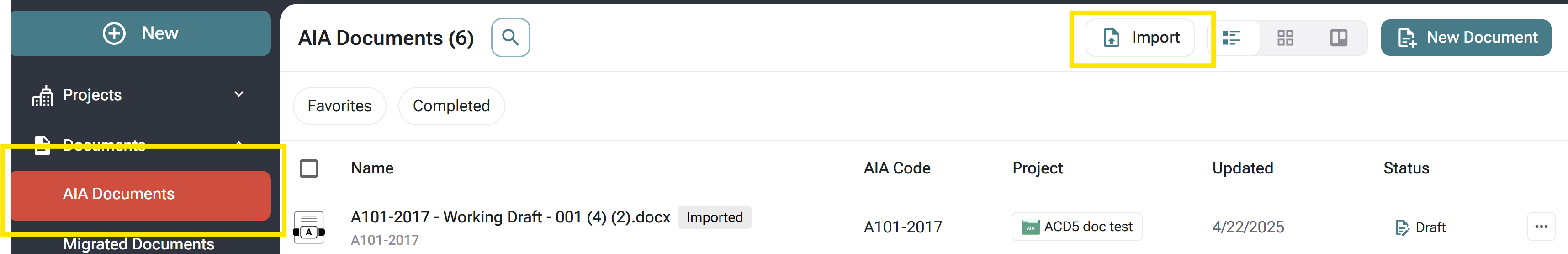Switch to board view layout

tap(1339, 38)
